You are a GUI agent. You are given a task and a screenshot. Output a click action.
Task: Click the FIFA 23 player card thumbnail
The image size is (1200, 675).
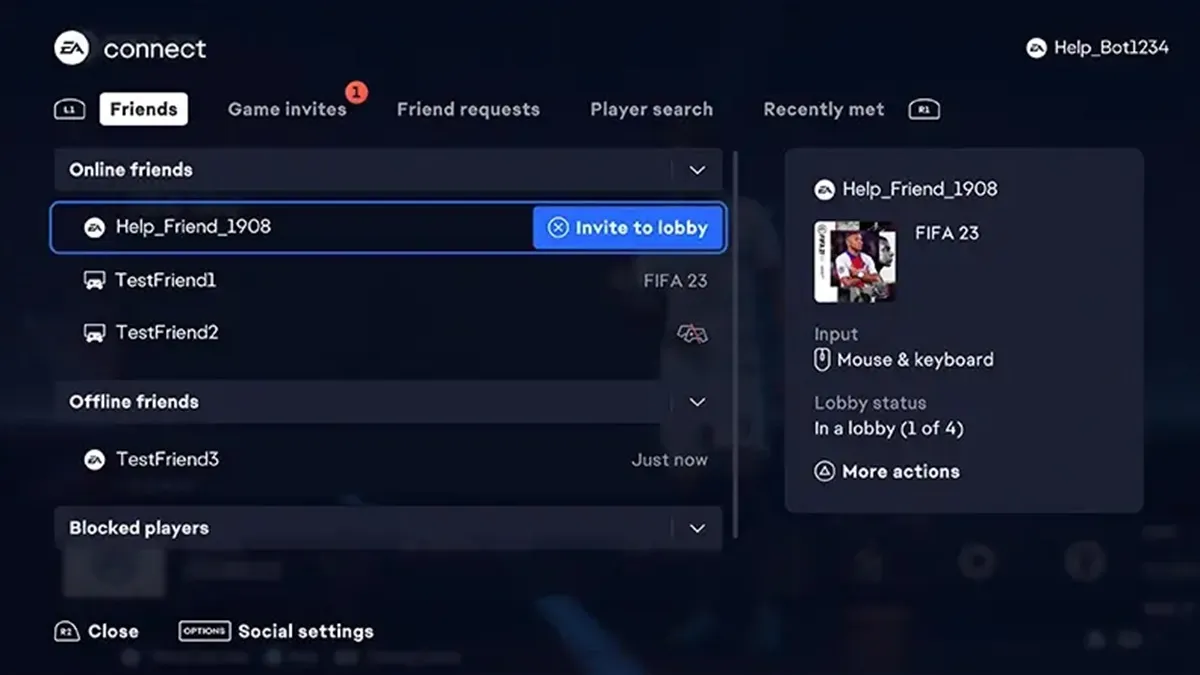click(856, 262)
